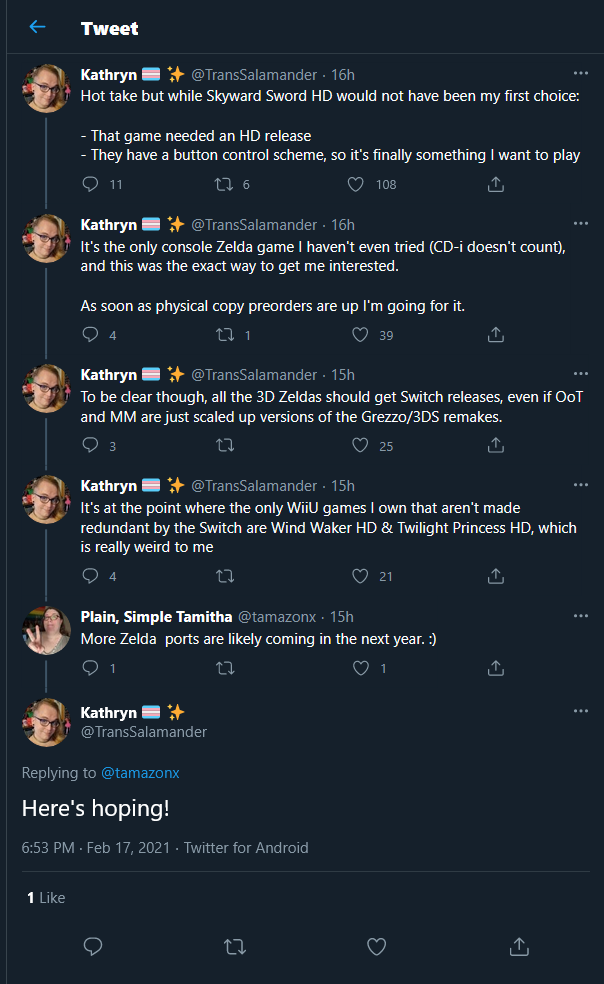
Task: Retweet the tweet with 6 retweets
Action: [x=224, y=184]
